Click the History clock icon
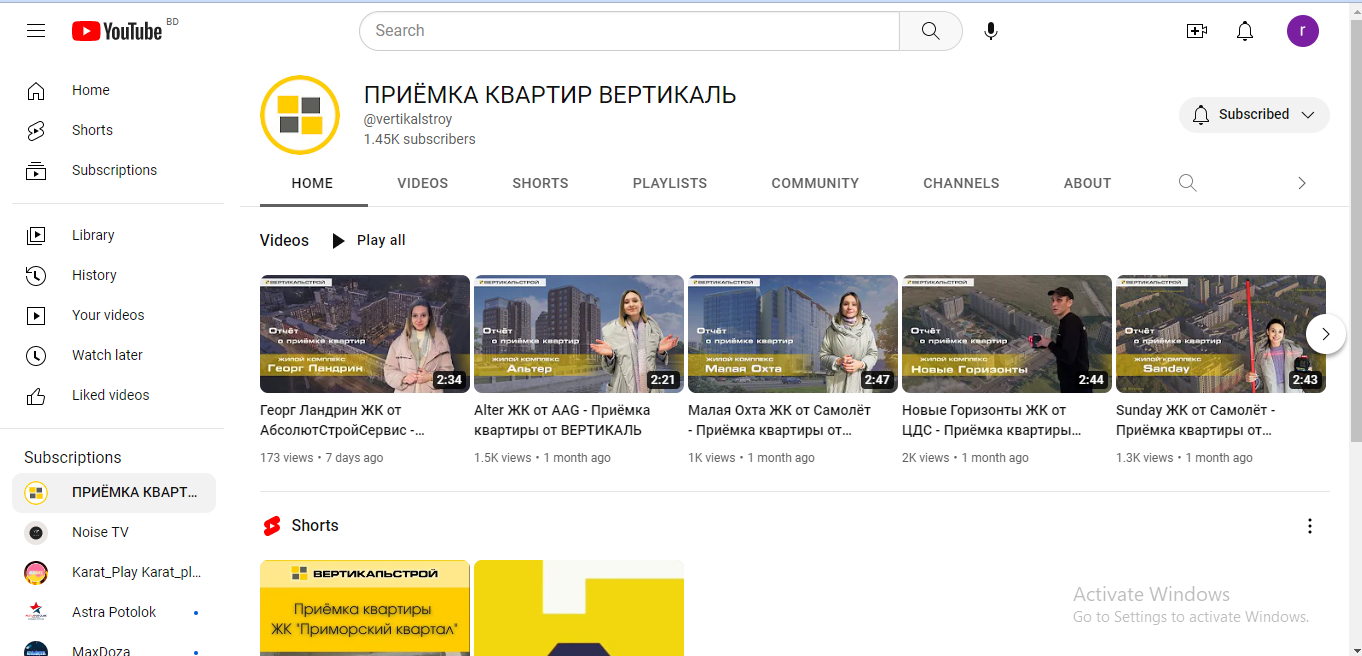1362x656 pixels. [36, 276]
